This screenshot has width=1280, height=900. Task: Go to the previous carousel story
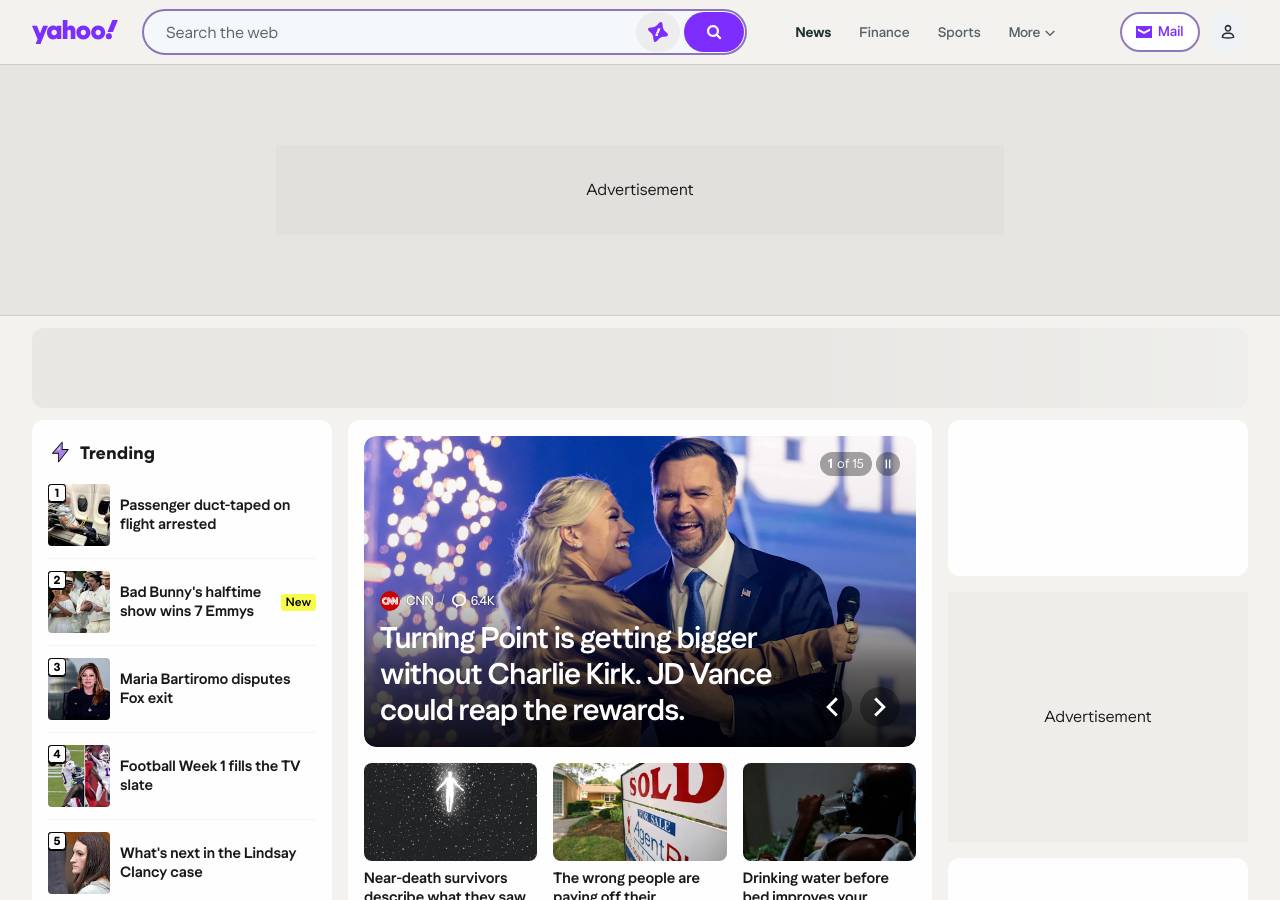point(832,707)
